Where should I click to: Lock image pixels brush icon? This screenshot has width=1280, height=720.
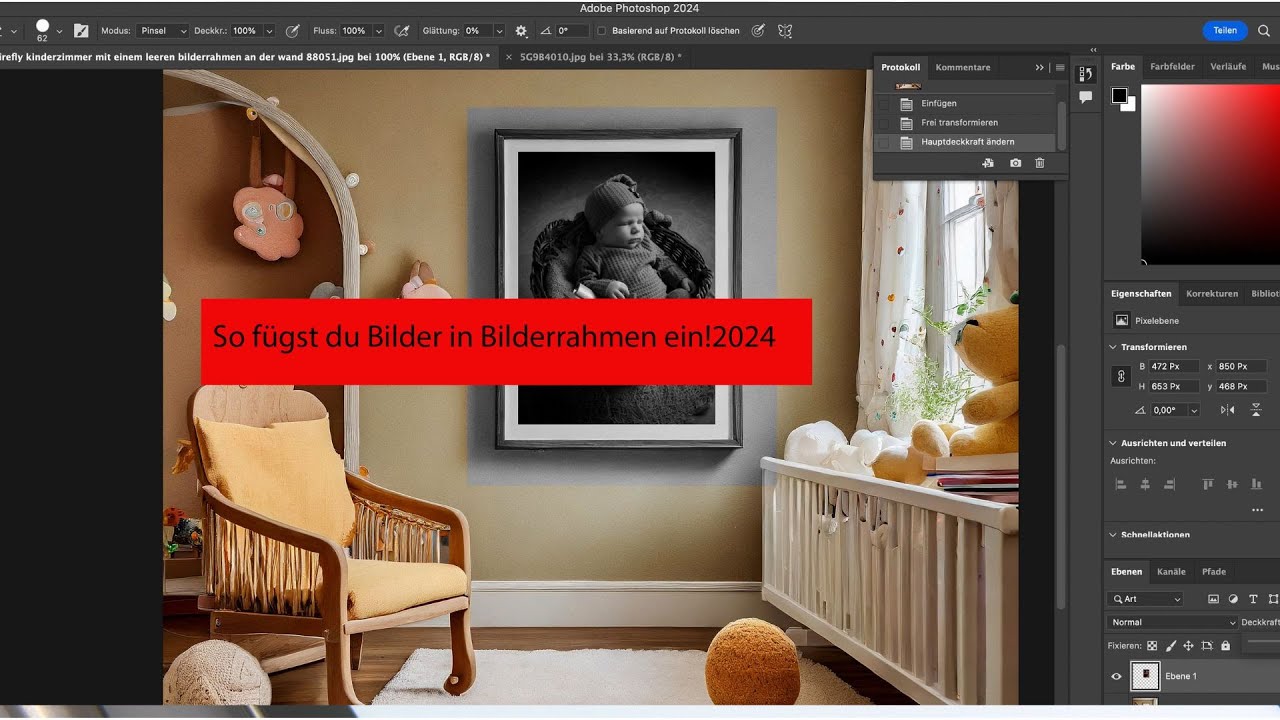point(1171,646)
